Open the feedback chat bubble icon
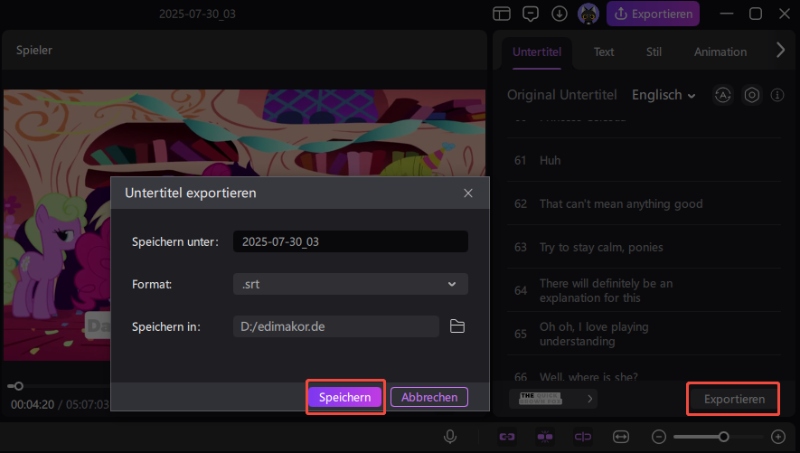The height and width of the screenshot is (453, 800). 531,14
